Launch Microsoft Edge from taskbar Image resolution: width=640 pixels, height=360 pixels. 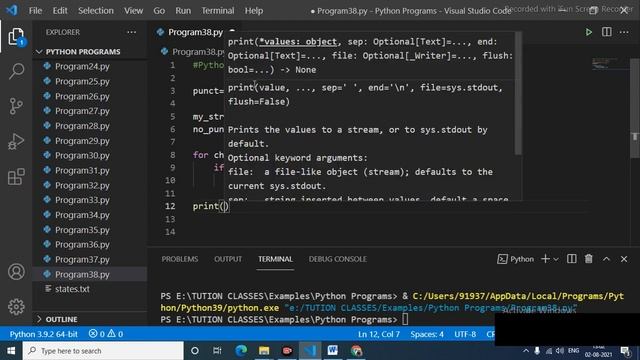pos(241,351)
